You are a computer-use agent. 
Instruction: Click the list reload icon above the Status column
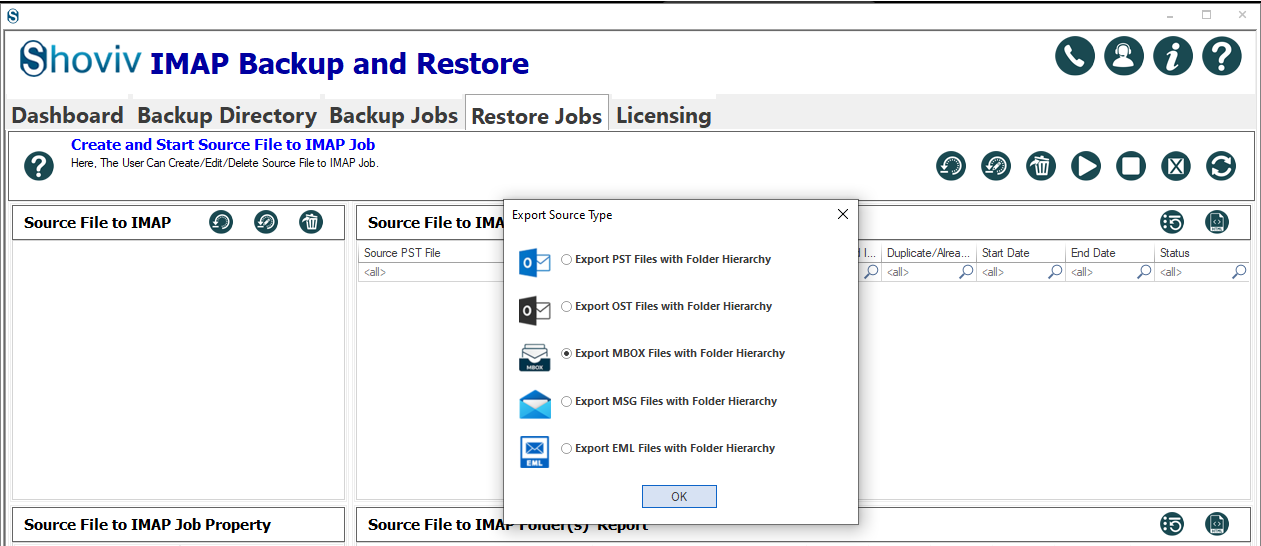coord(1172,222)
